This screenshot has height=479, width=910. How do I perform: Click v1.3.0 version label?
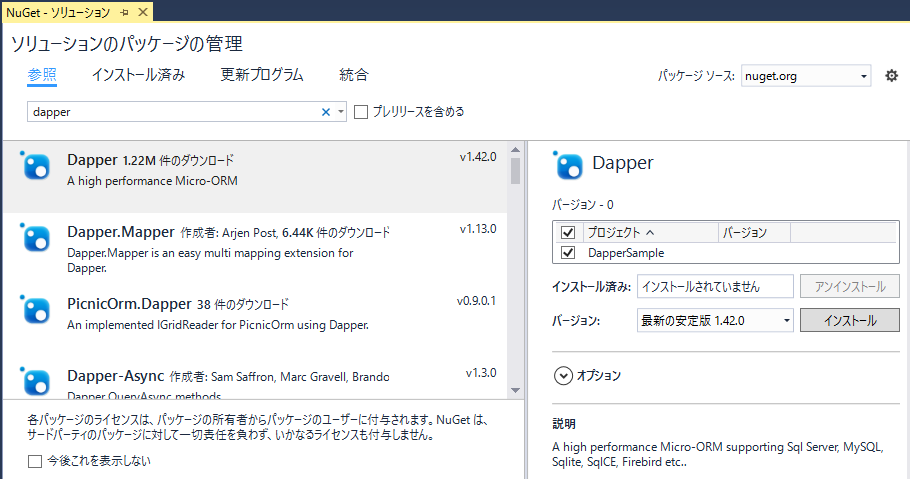click(x=481, y=373)
